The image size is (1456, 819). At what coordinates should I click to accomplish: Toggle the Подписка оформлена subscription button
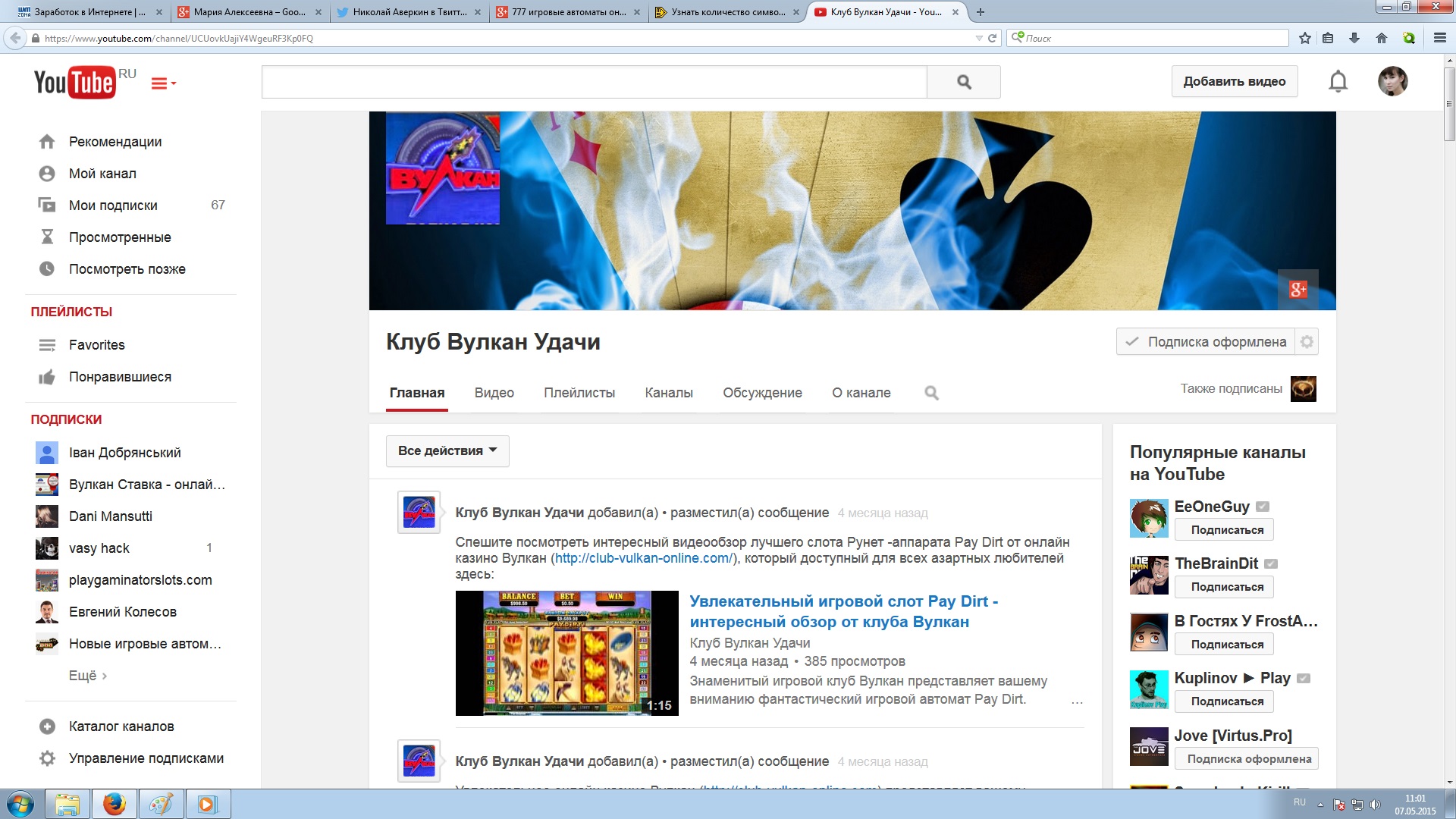tap(1207, 342)
